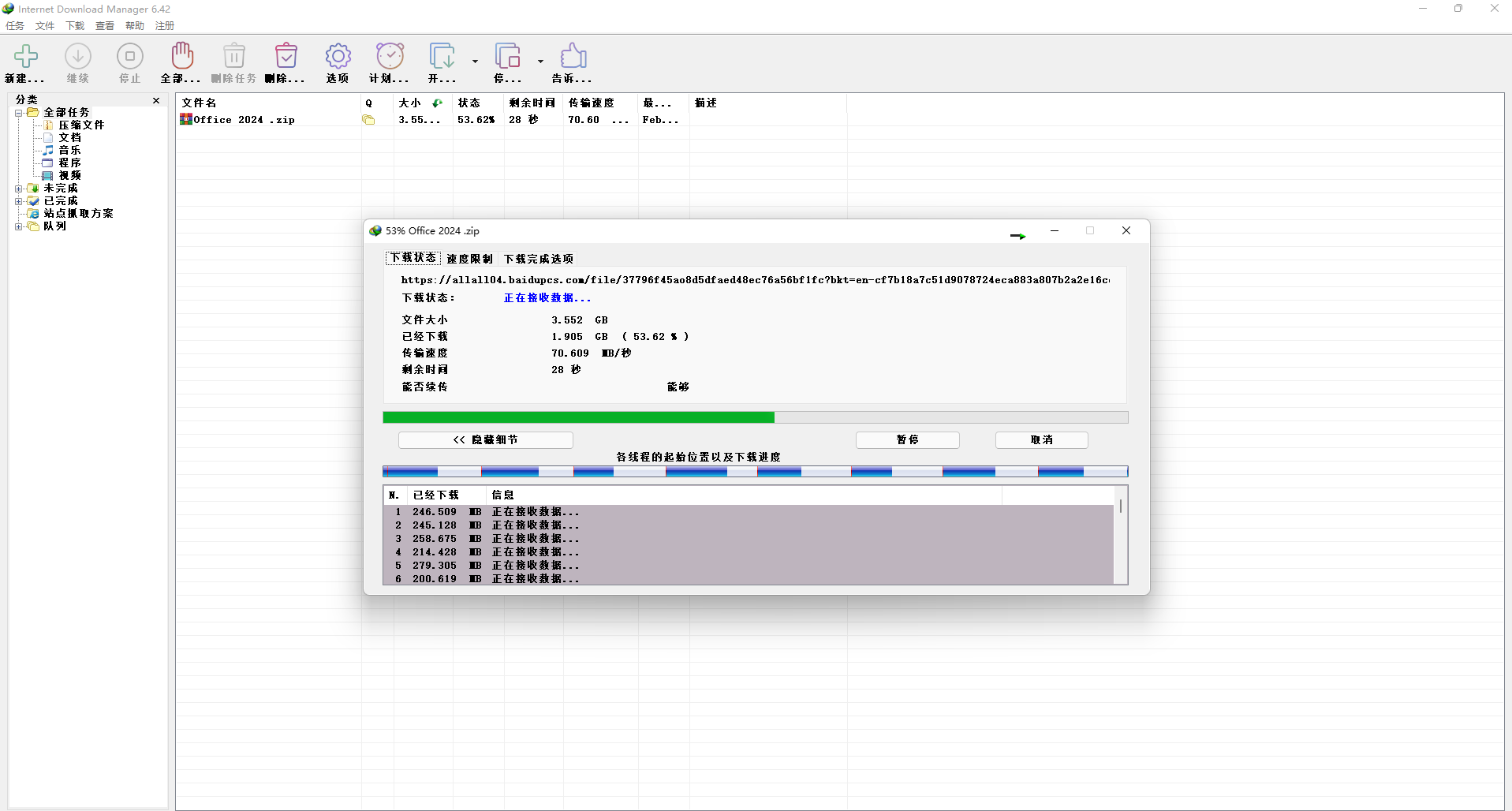Click the 新建 (new task) plus icon
Viewport: 1512px width, 811px height.
[25, 56]
